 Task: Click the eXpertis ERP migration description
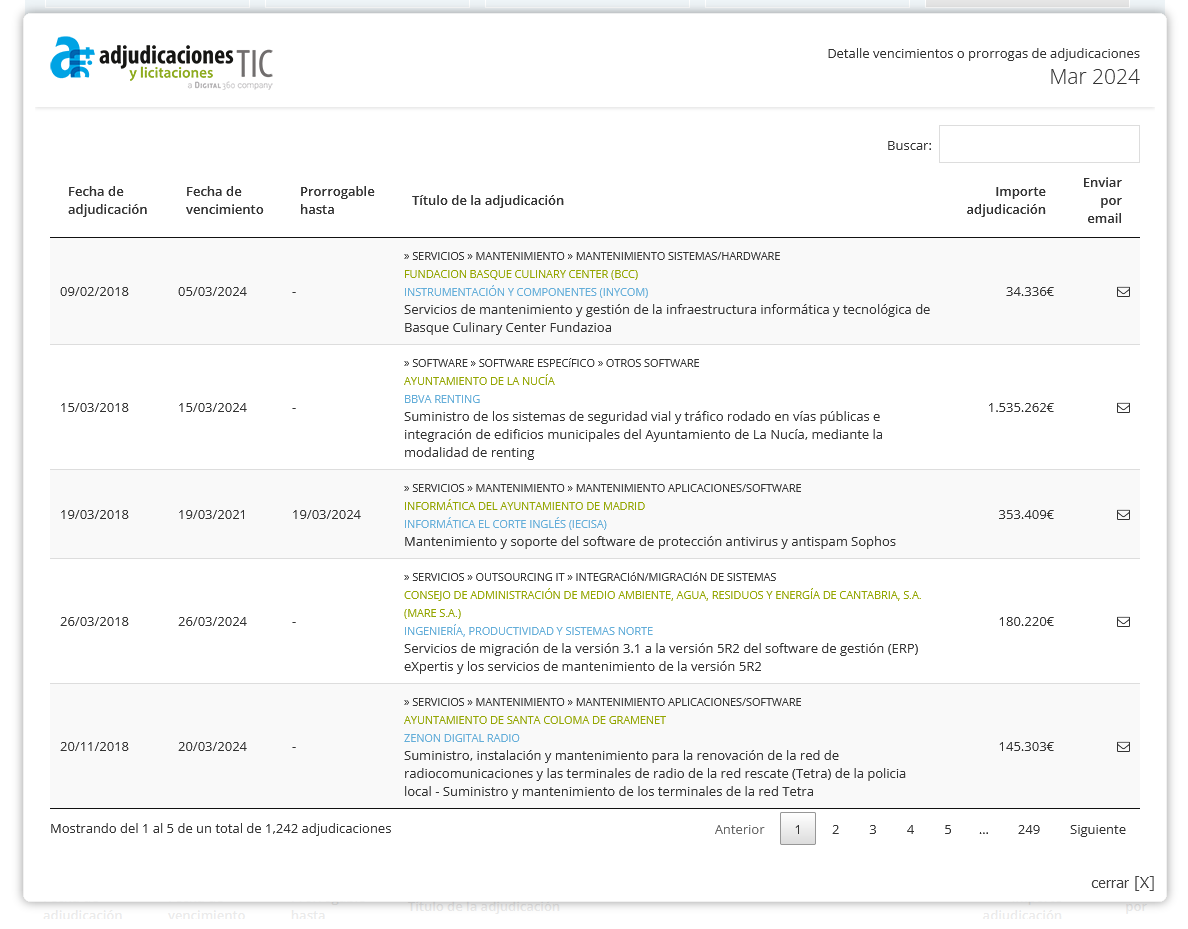pos(661,658)
